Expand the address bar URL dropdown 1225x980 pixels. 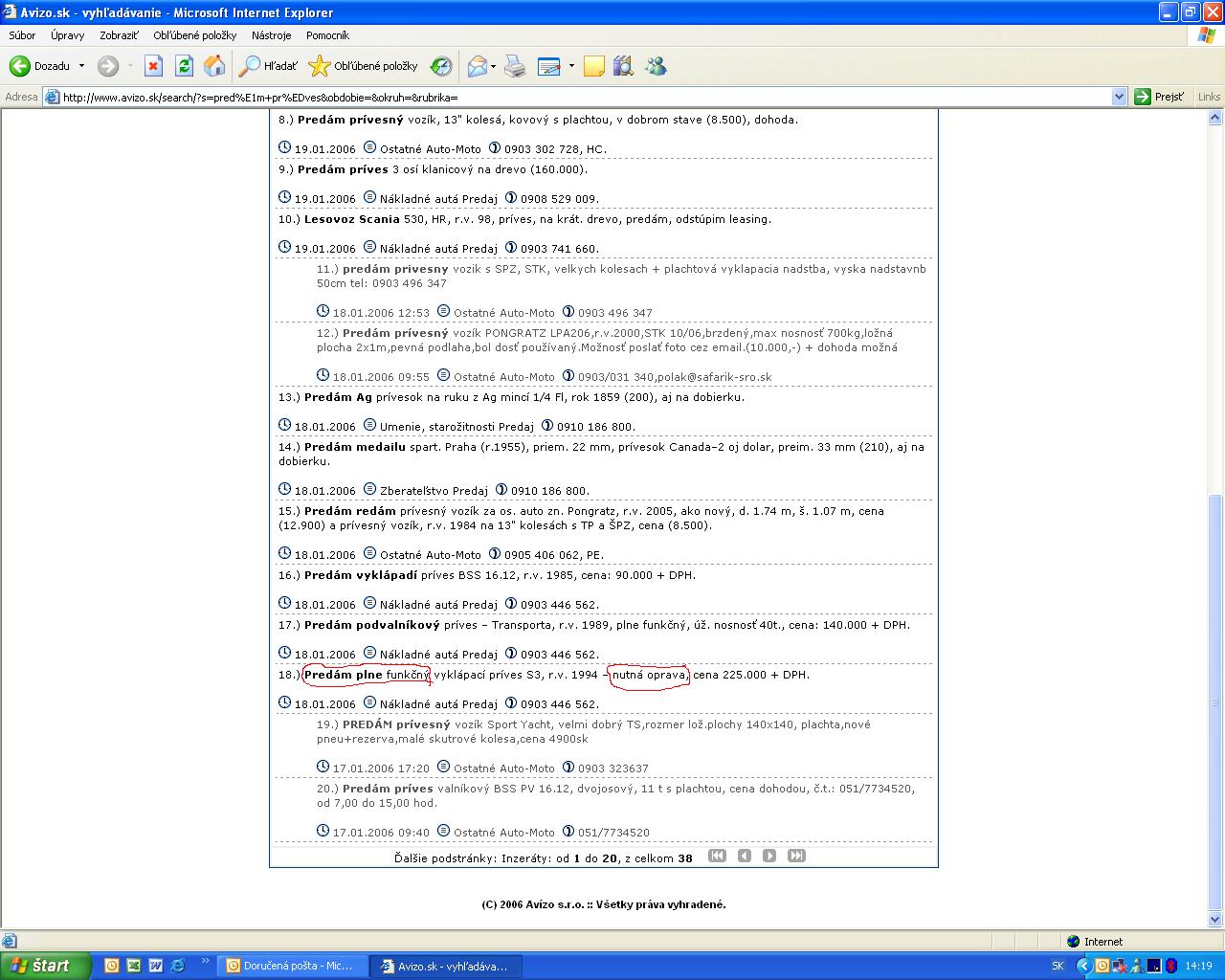[1119, 97]
